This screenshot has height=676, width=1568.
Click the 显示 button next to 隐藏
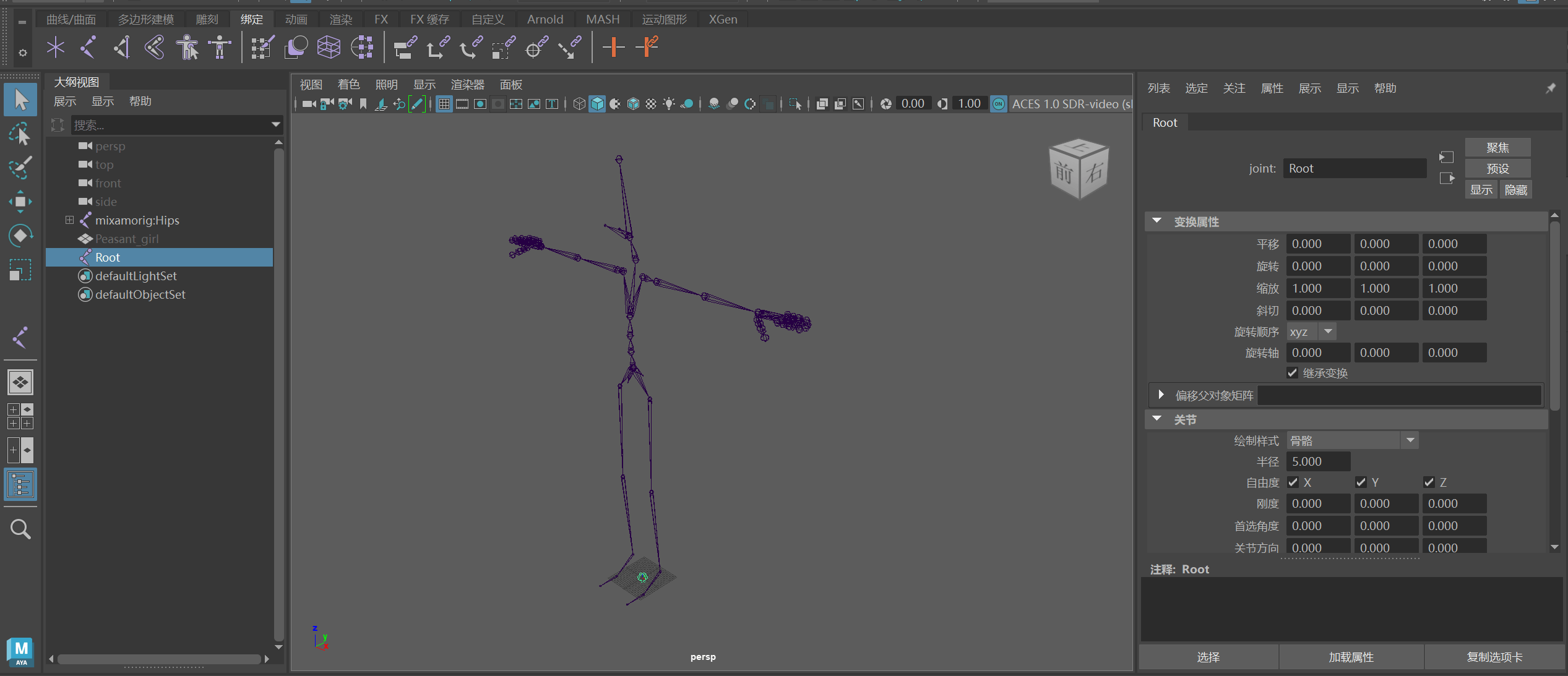click(x=1481, y=190)
